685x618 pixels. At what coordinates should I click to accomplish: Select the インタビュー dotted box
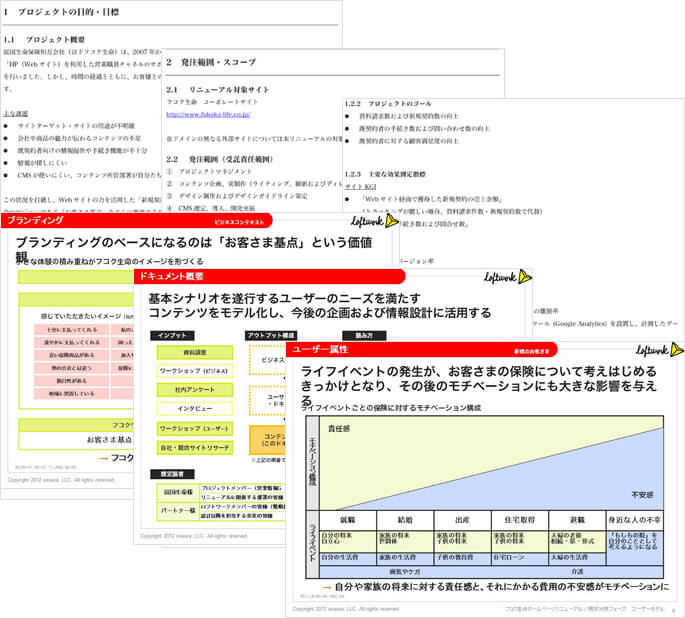[x=195, y=409]
